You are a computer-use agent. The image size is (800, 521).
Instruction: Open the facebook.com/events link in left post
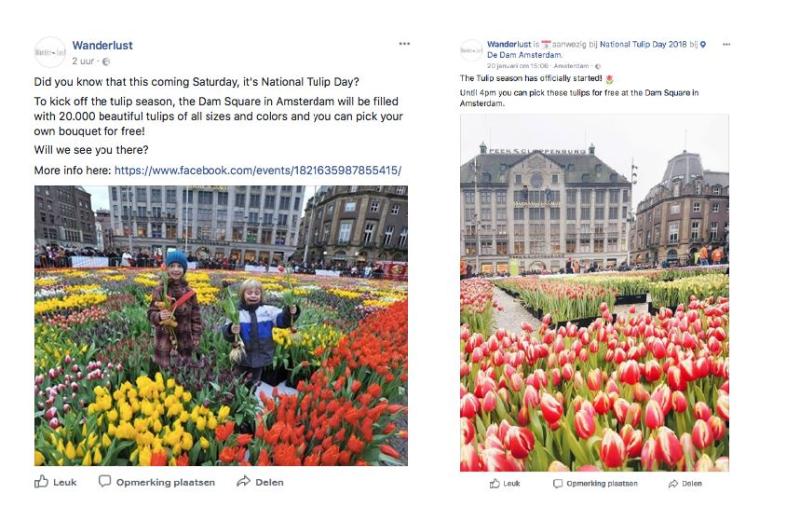click(x=258, y=170)
